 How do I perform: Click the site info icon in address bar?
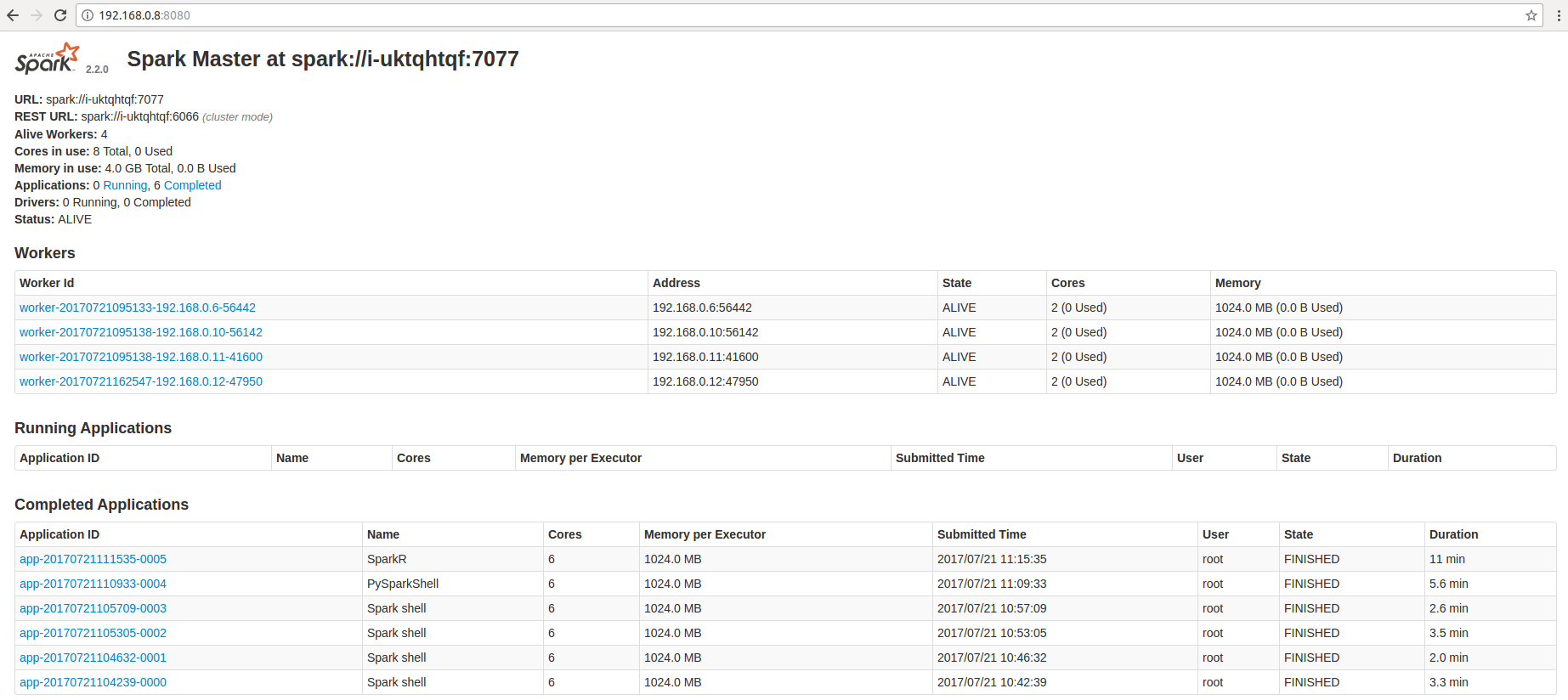click(x=88, y=15)
